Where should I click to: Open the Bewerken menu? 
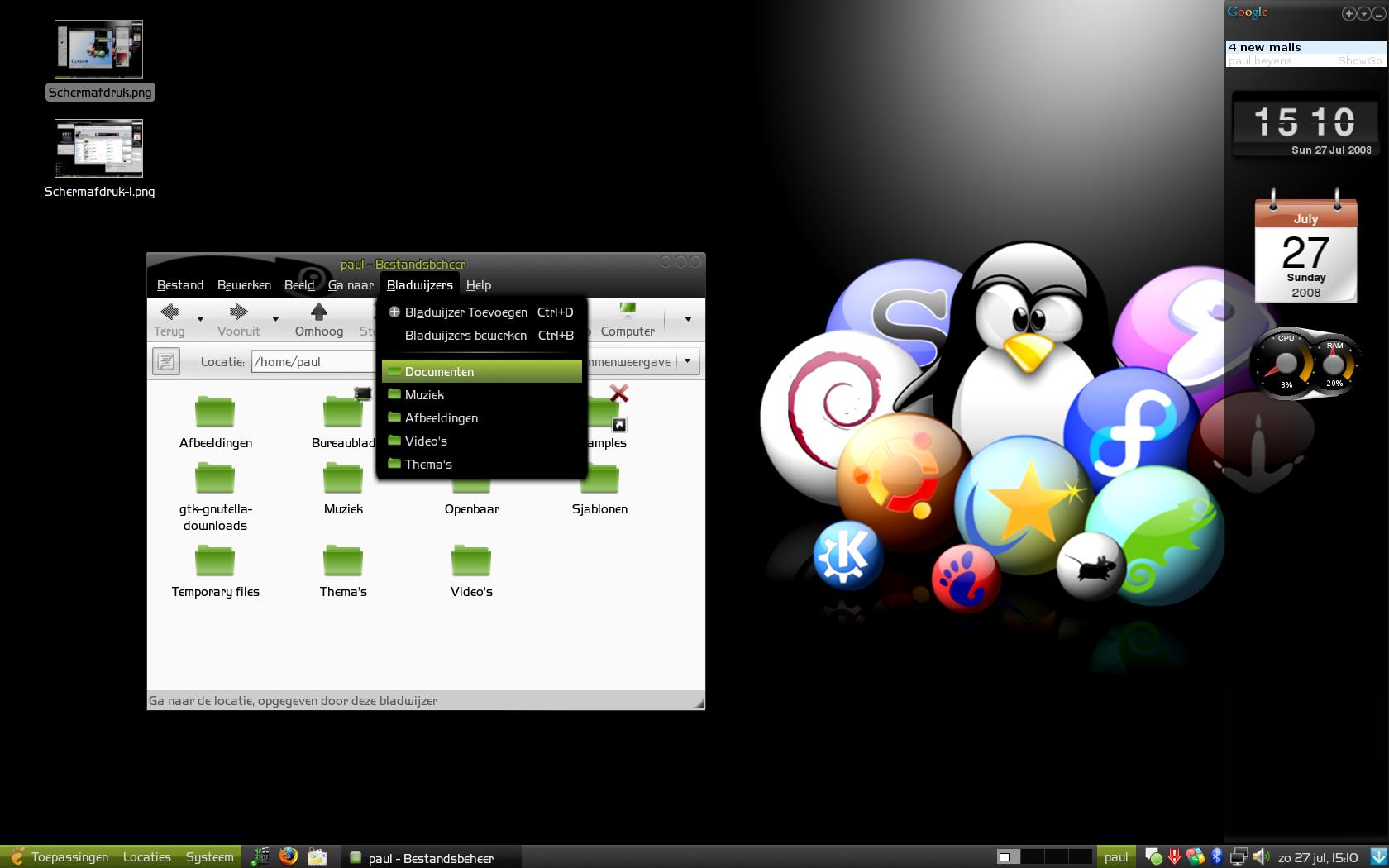[244, 285]
